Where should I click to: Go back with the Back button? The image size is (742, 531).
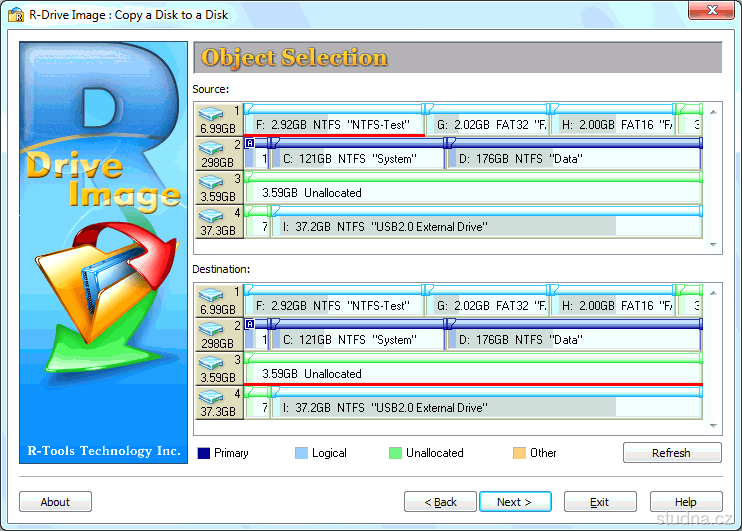pyautogui.click(x=440, y=502)
